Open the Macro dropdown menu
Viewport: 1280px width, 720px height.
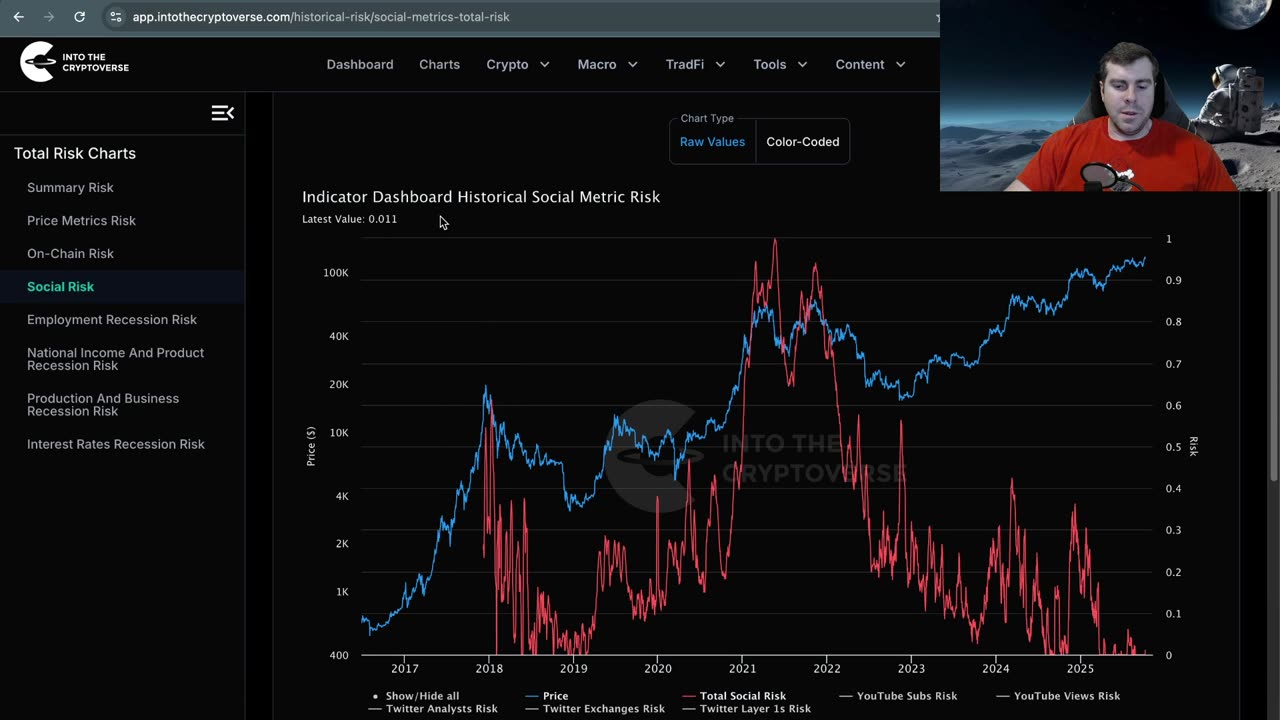click(607, 64)
